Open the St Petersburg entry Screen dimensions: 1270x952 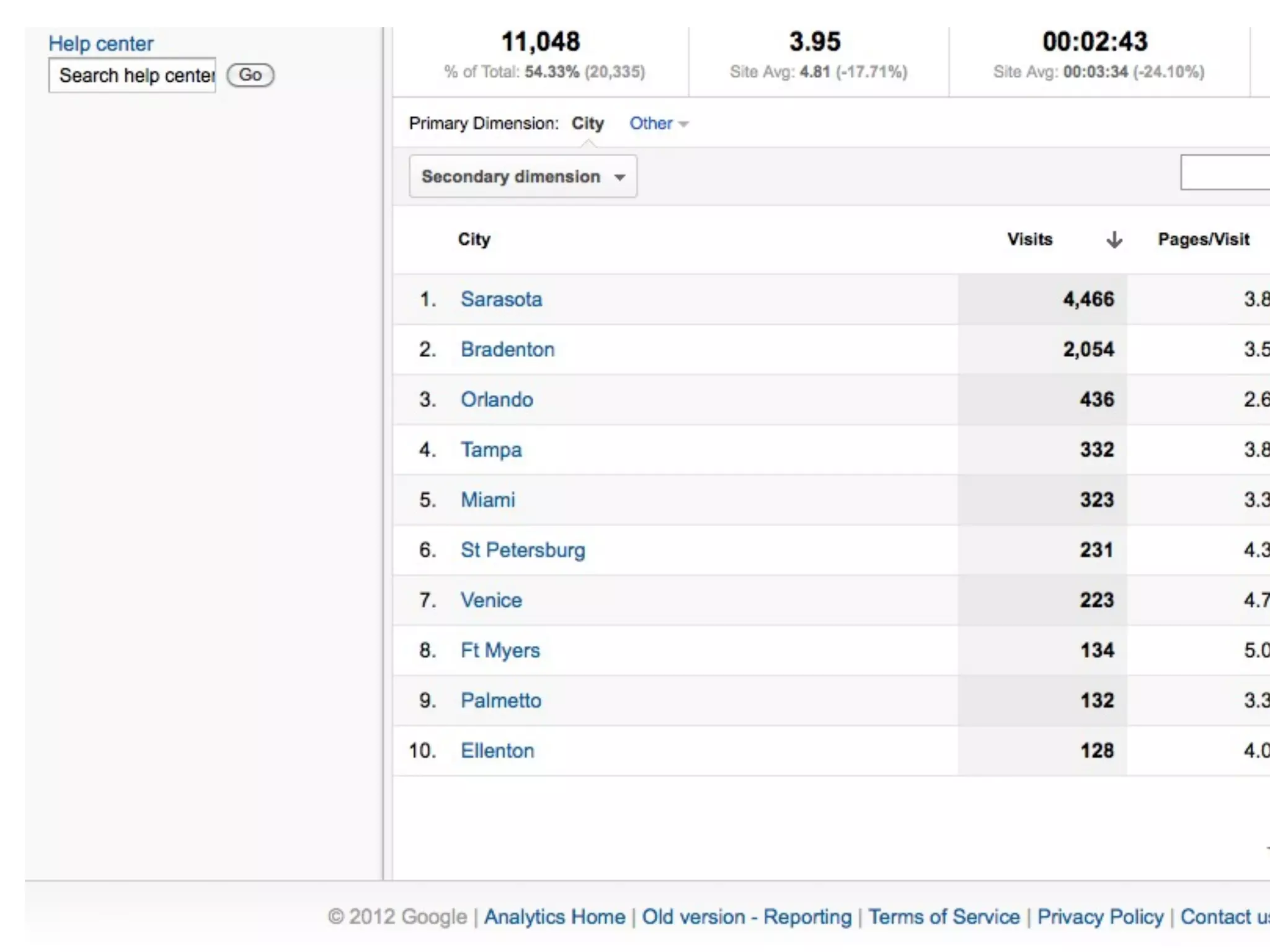point(522,550)
